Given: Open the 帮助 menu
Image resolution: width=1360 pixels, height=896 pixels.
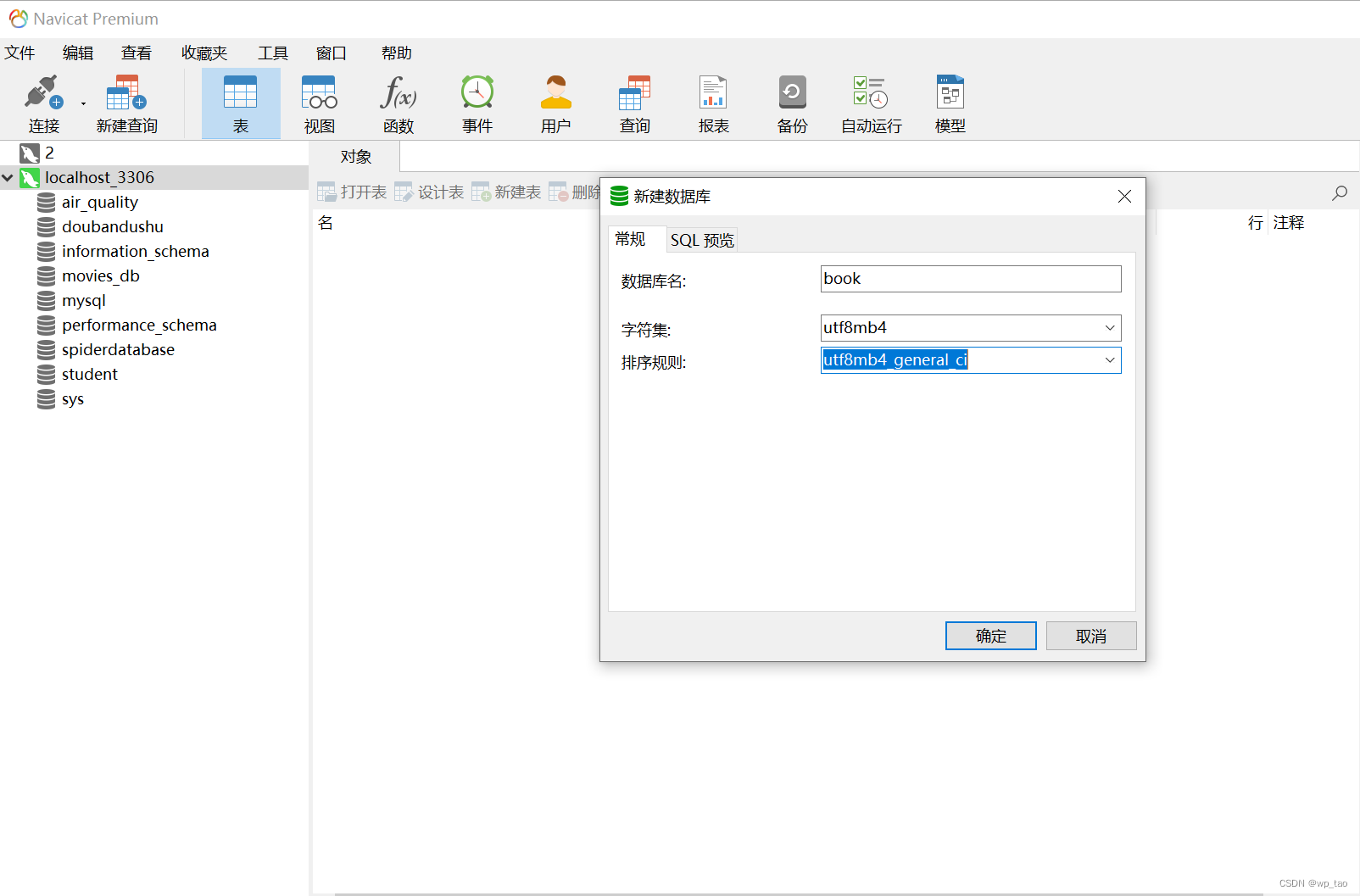Looking at the screenshot, I should click(397, 53).
